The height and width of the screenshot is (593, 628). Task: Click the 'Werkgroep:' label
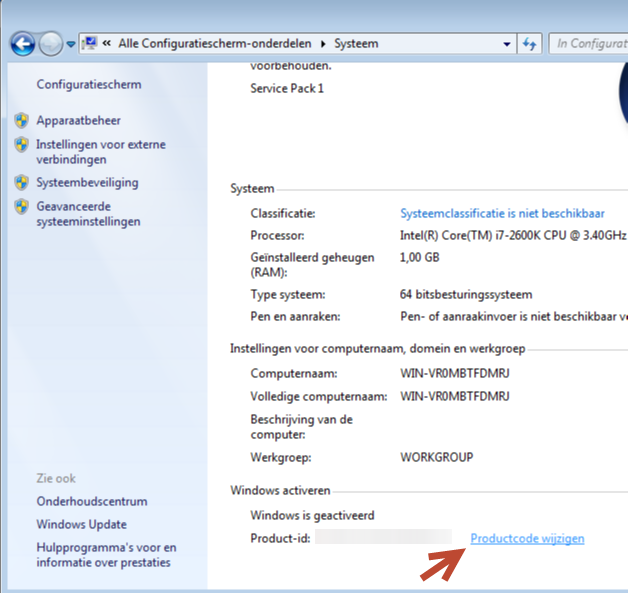tap(281, 457)
